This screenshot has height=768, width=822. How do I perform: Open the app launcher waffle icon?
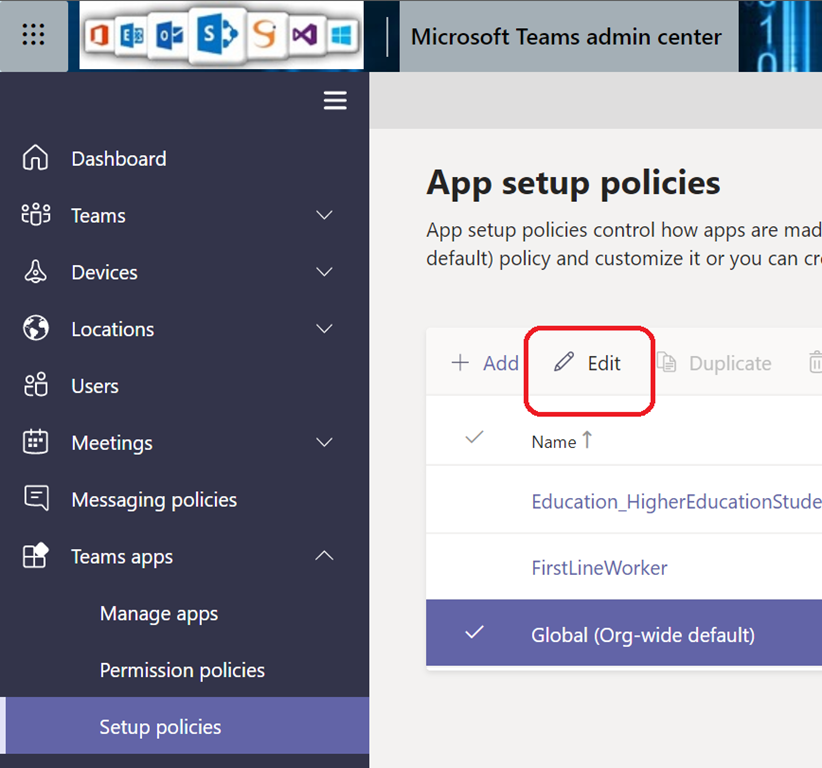coord(33,36)
